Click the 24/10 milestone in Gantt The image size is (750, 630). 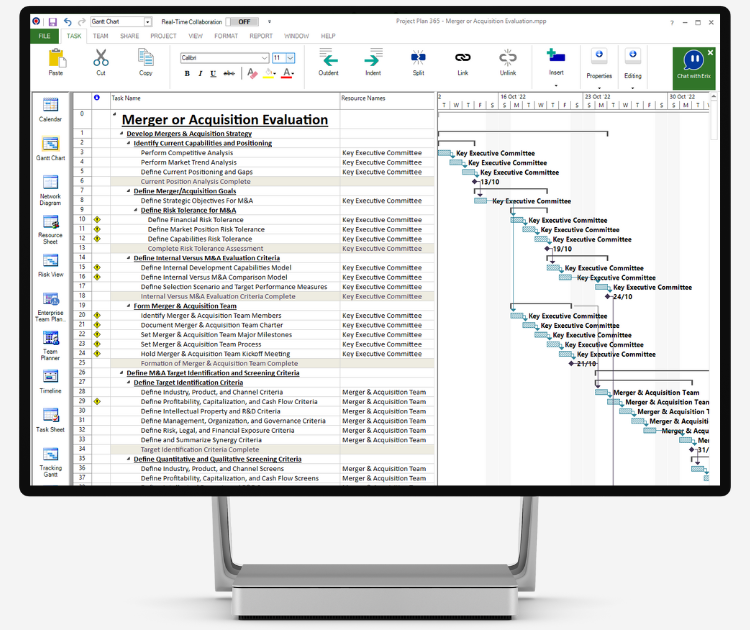pos(607,297)
